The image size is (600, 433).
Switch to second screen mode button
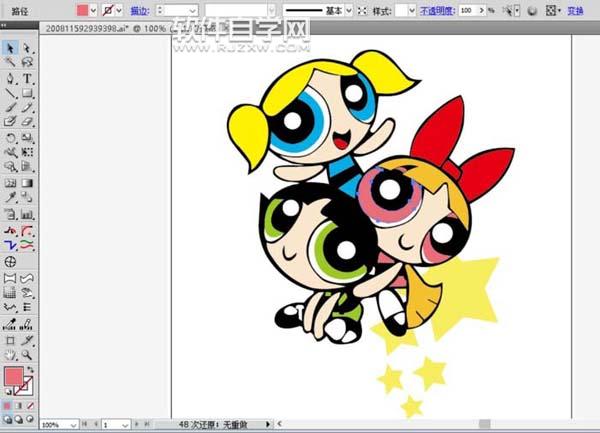18,420
